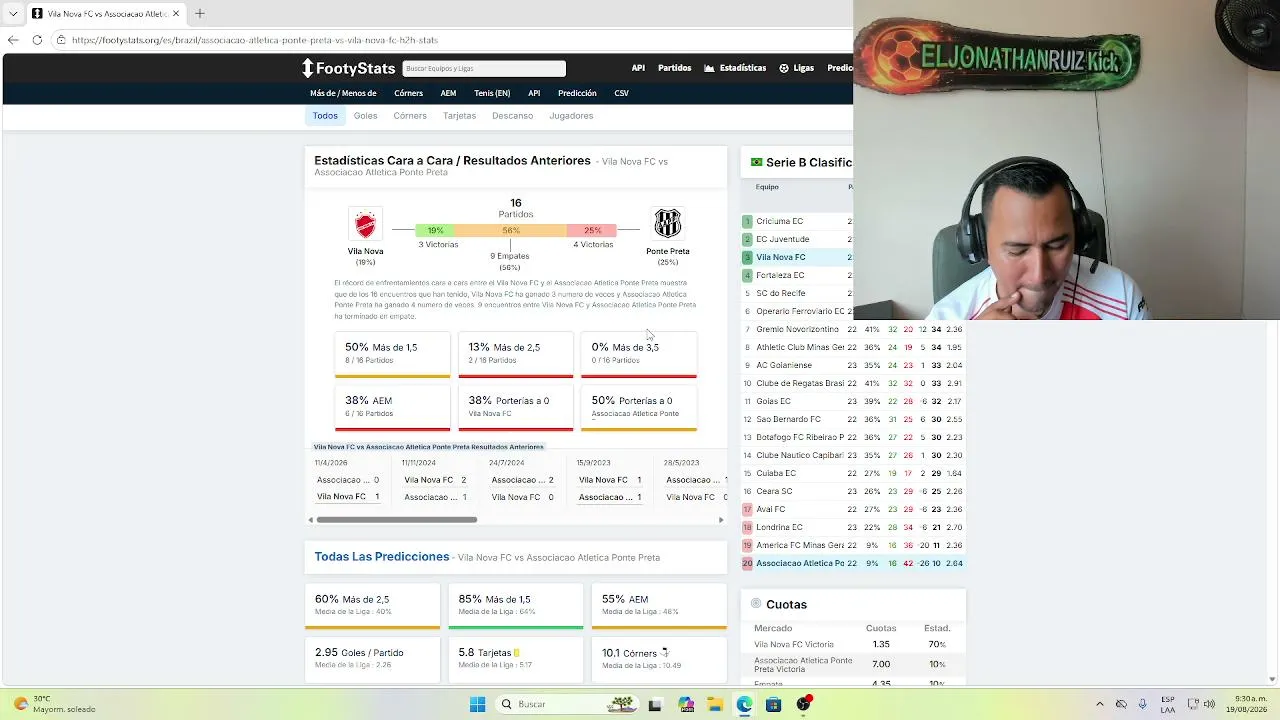
Task: Open the CSV navbar item
Action: (x=621, y=93)
